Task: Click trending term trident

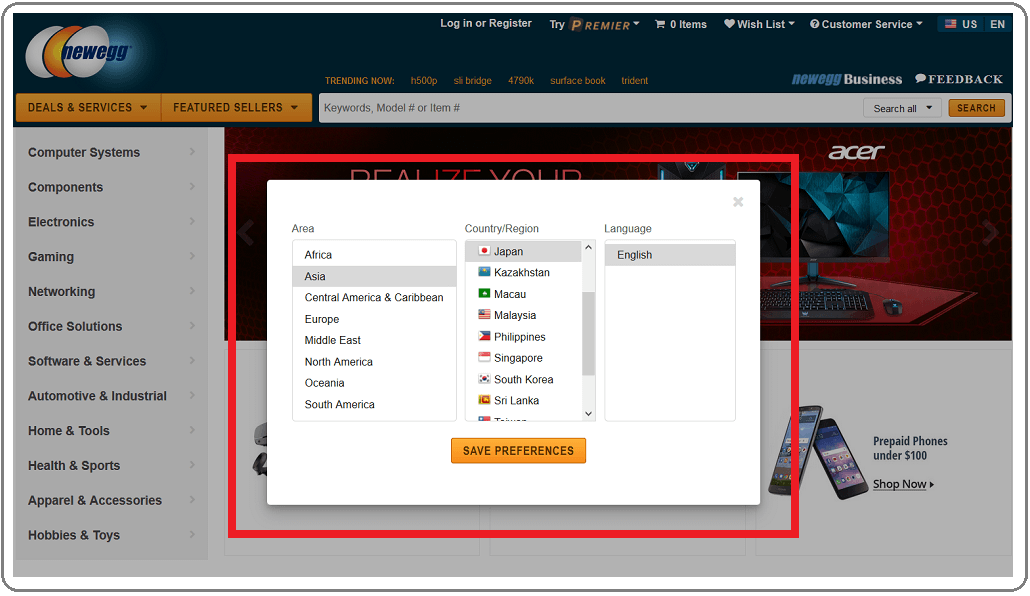Action: (635, 81)
